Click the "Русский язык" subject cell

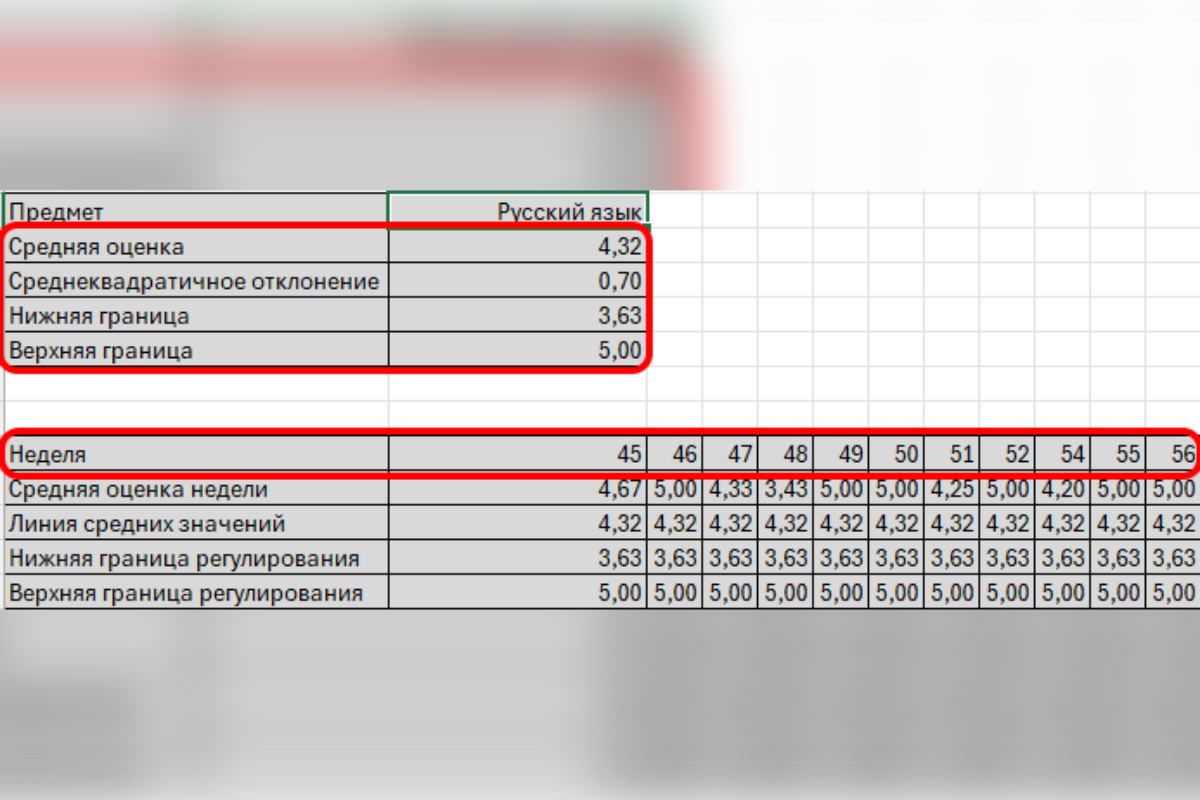(x=517, y=211)
